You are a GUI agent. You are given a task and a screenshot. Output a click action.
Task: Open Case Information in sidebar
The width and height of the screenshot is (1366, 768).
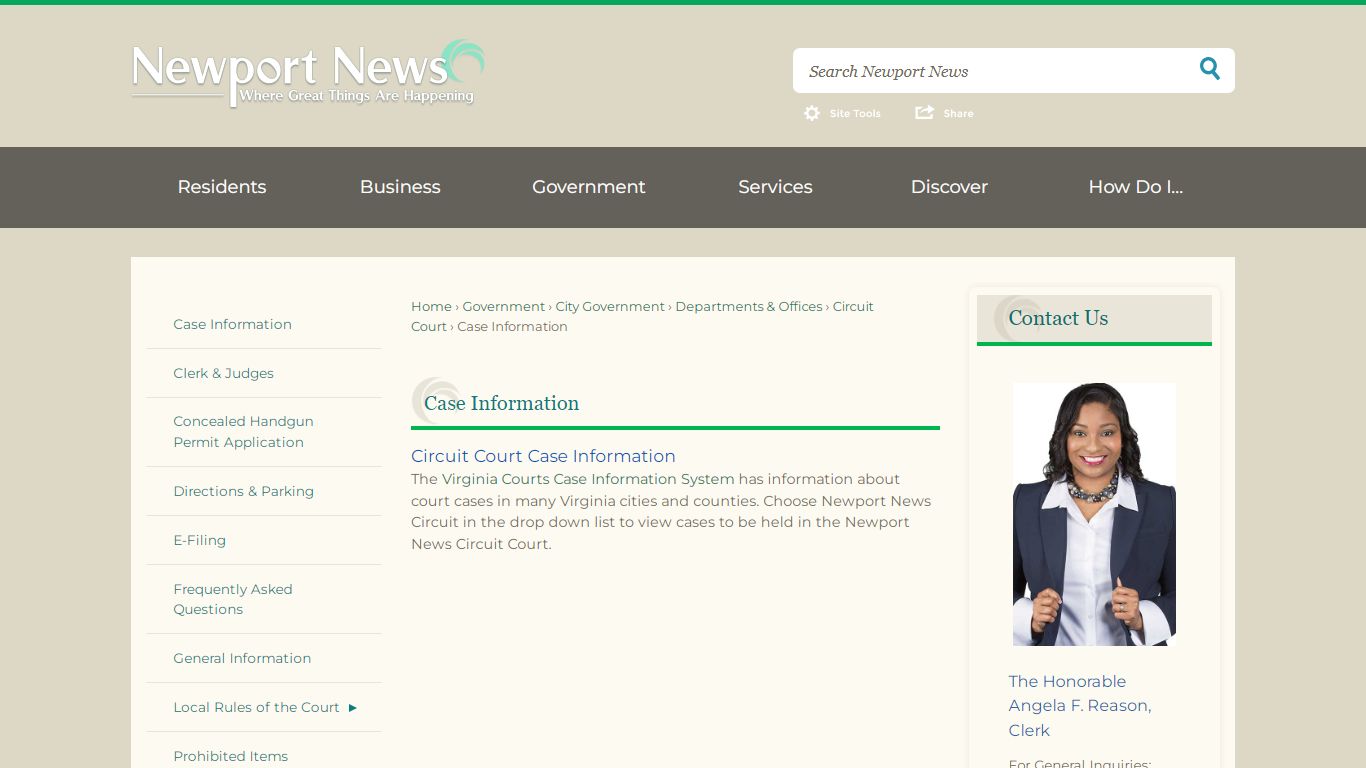pos(233,324)
